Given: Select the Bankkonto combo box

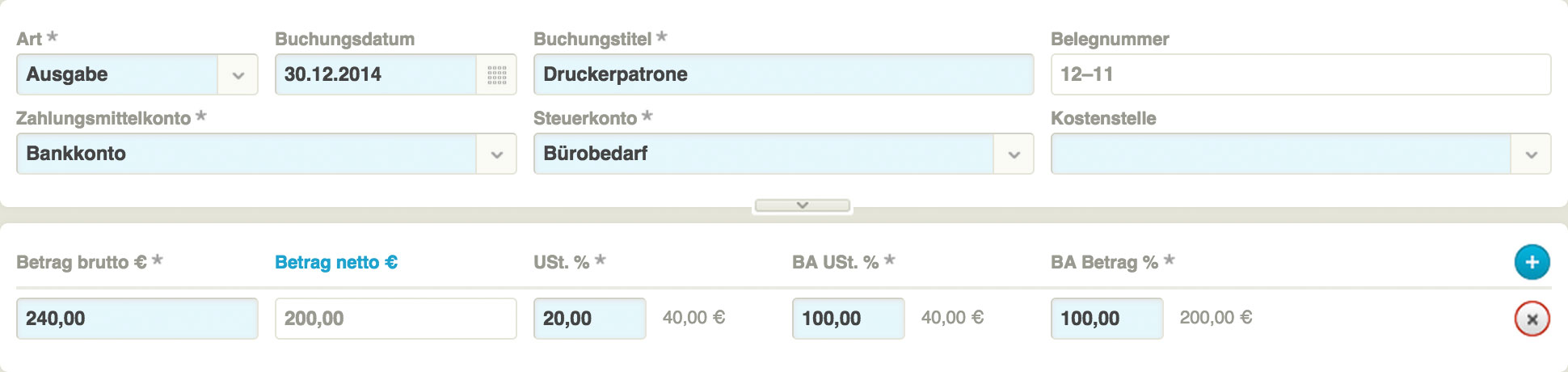Looking at the screenshot, I should pyautogui.click(x=247, y=154).
